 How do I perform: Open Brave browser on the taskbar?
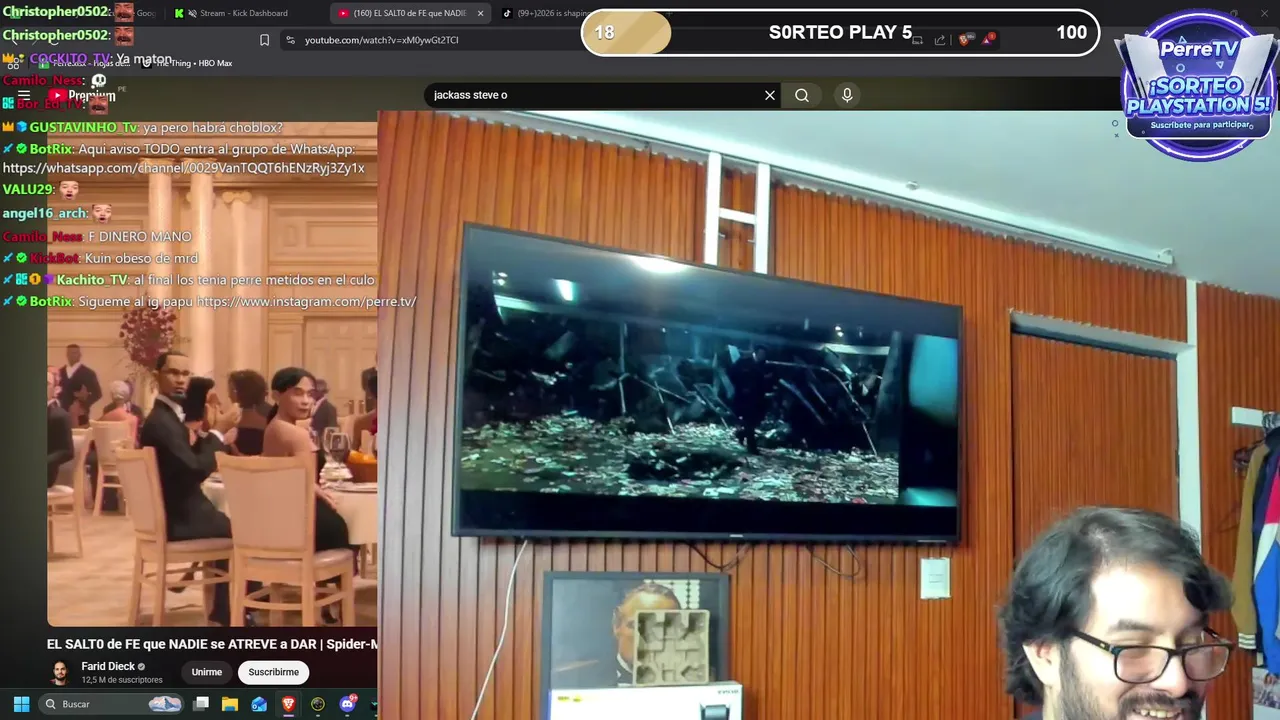[x=288, y=704]
